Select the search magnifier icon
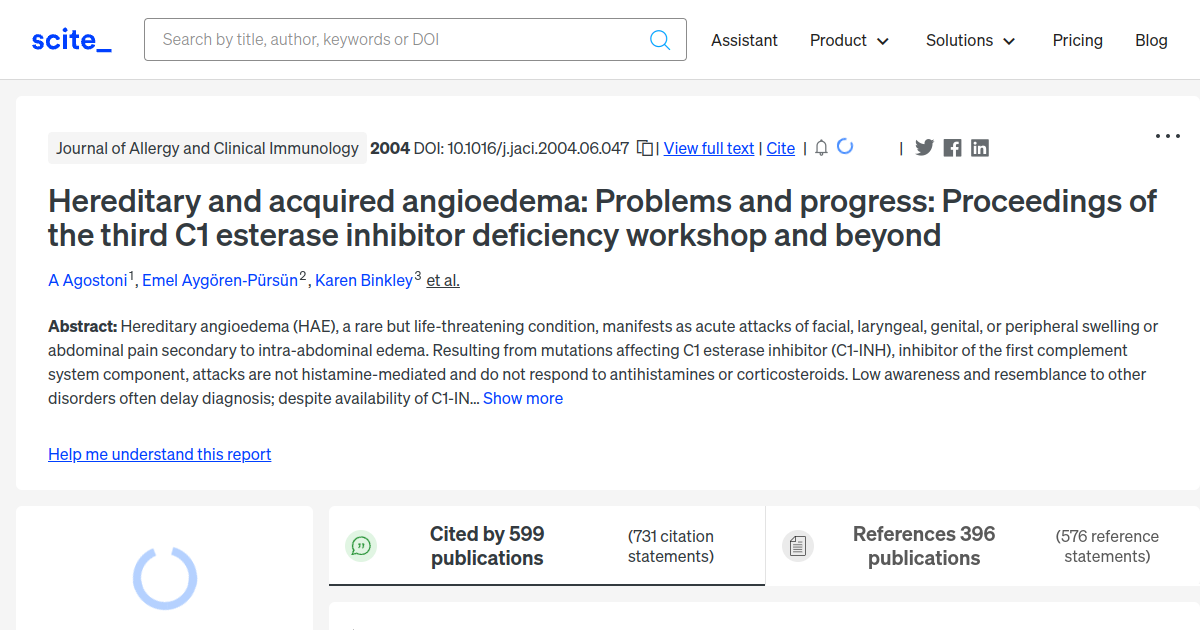The height and width of the screenshot is (630, 1200). pos(659,39)
